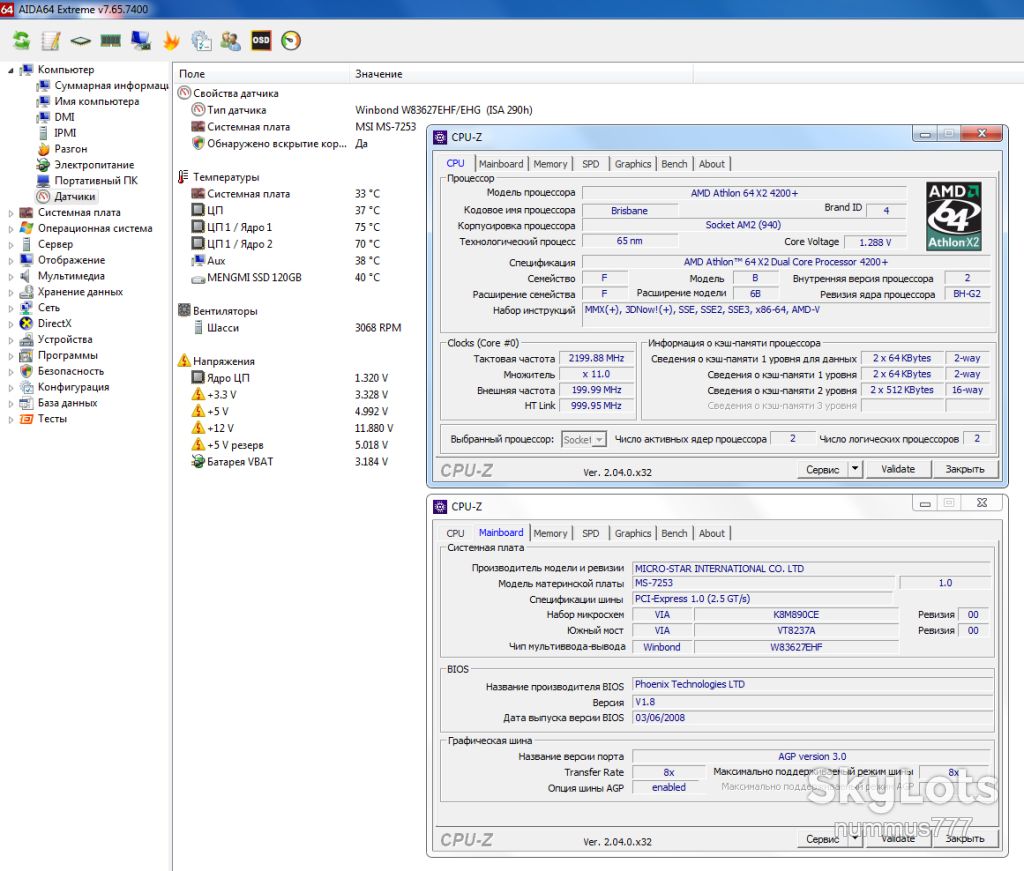The height and width of the screenshot is (871, 1024).
Task: Click the speaker icon beside Мультимедиа
Action: (26, 276)
